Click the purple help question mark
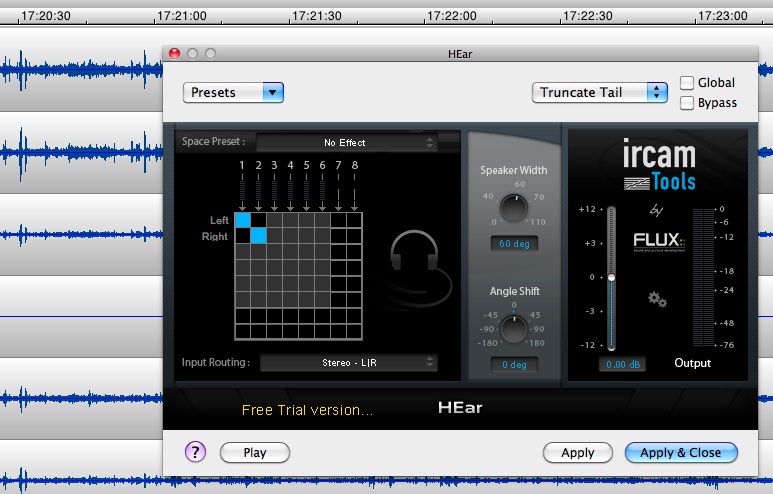773x494 pixels. click(195, 452)
